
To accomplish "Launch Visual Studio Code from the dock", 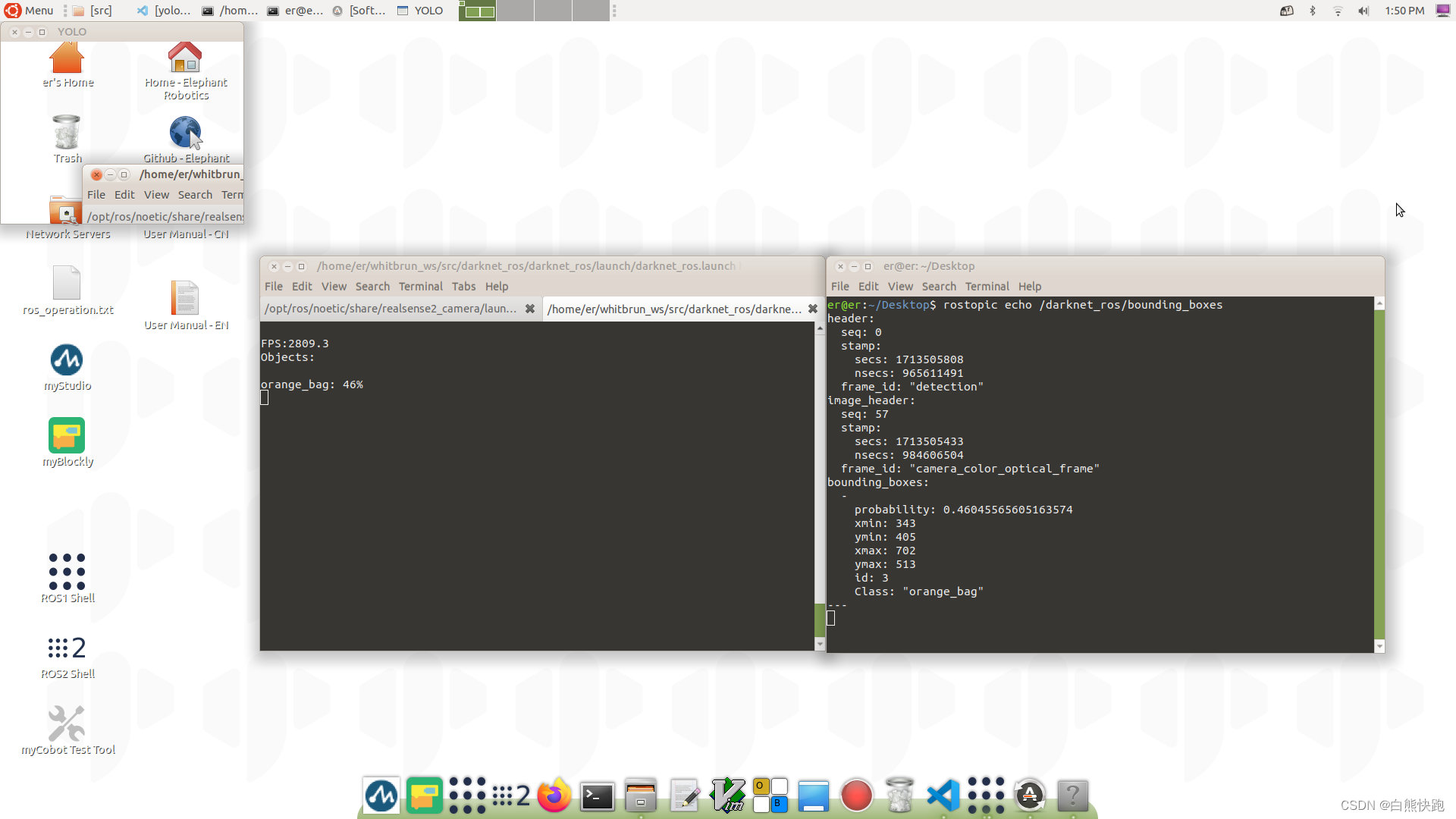I will pos(943,795).
